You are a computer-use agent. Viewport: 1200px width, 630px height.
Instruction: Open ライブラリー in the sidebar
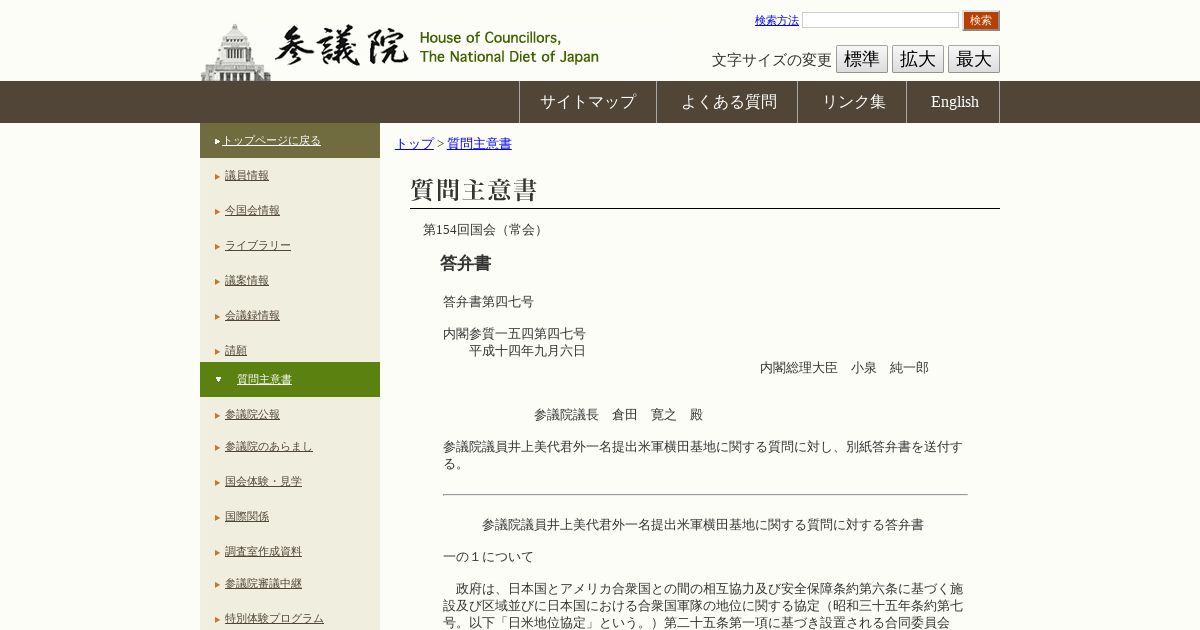[x=258, y=245]
